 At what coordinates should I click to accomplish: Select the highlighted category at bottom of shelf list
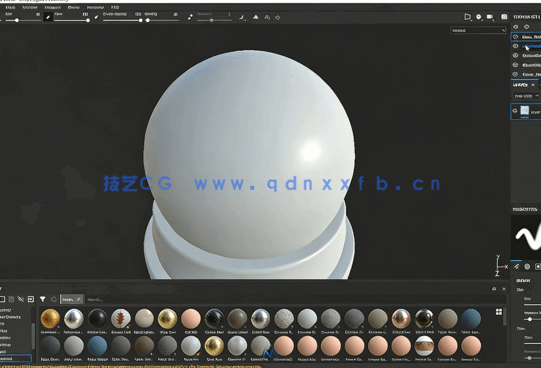point(16,358)
